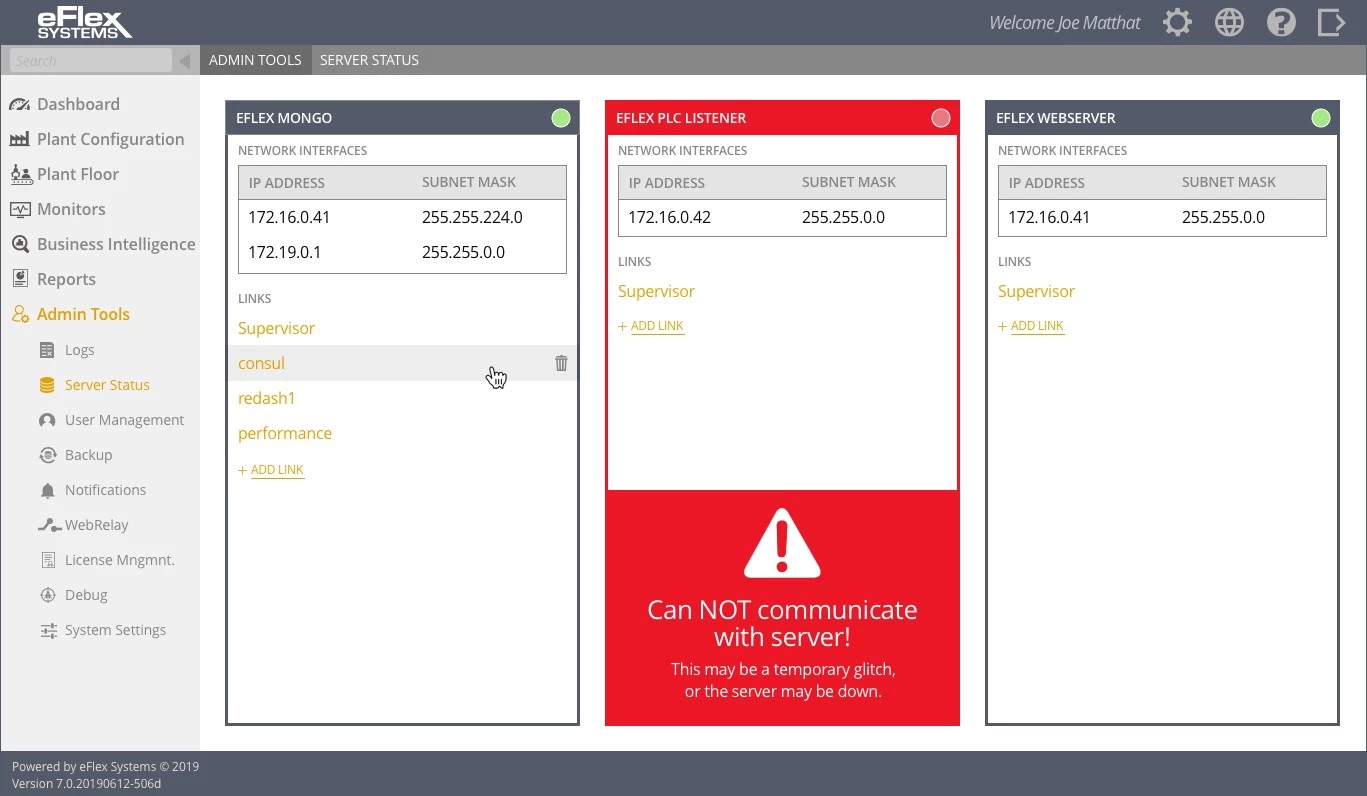Click the sidebar search field
1367x796 pixels.
[x=91, y=61]
